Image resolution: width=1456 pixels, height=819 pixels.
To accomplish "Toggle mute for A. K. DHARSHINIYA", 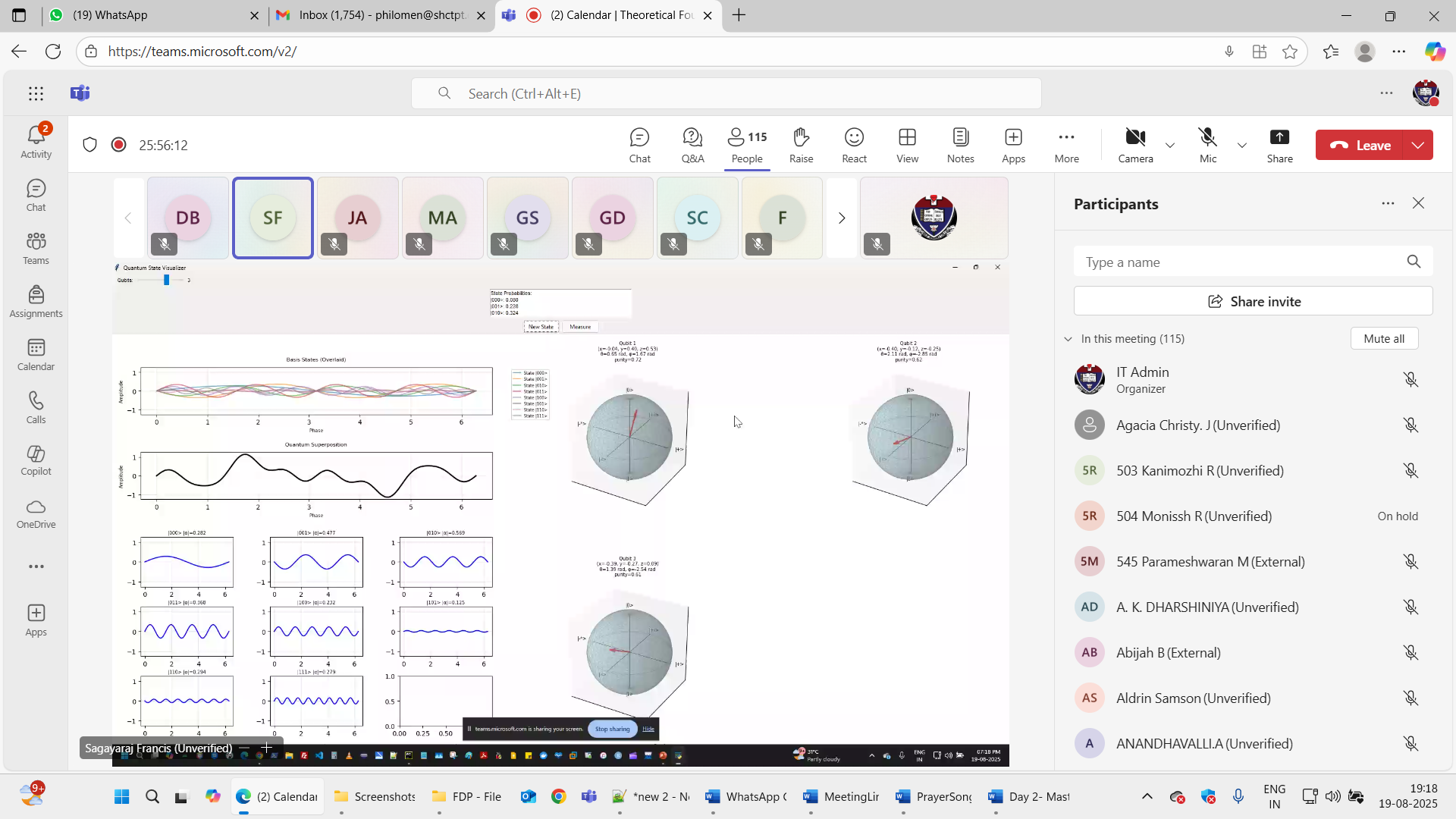I will pyautogui.click(x=1410, y=607).
